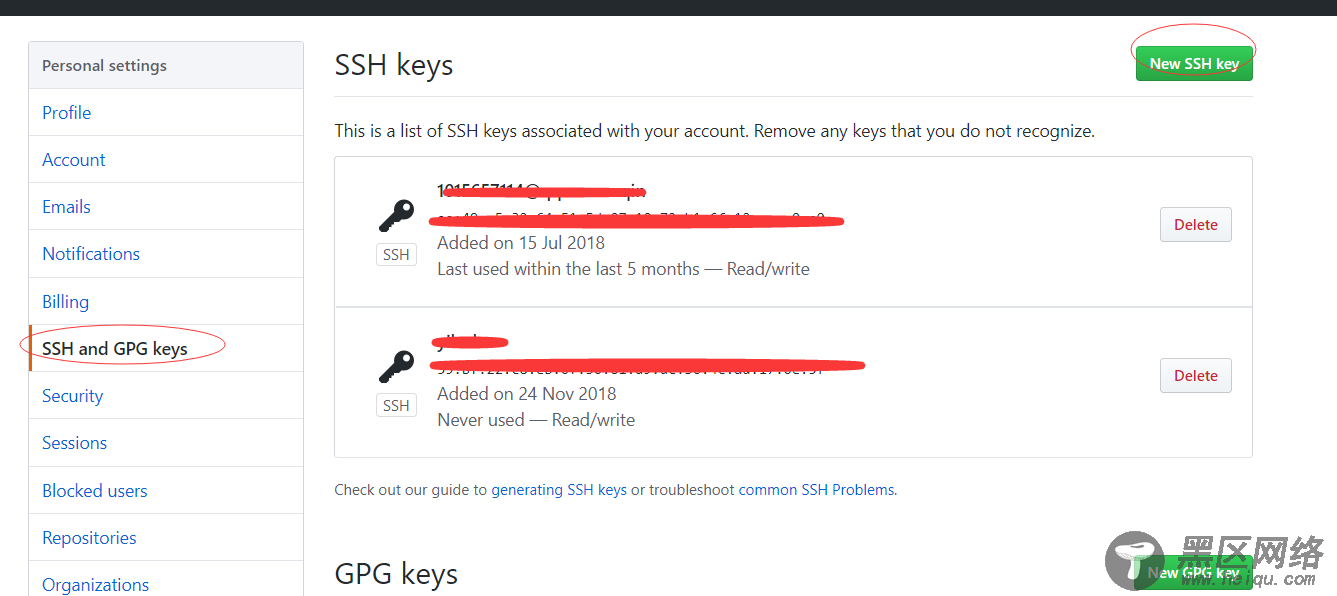This screenshot has height=596, width=1337.
Task: Click the key icon of the second SSH key
Action: tap(396, 367)
